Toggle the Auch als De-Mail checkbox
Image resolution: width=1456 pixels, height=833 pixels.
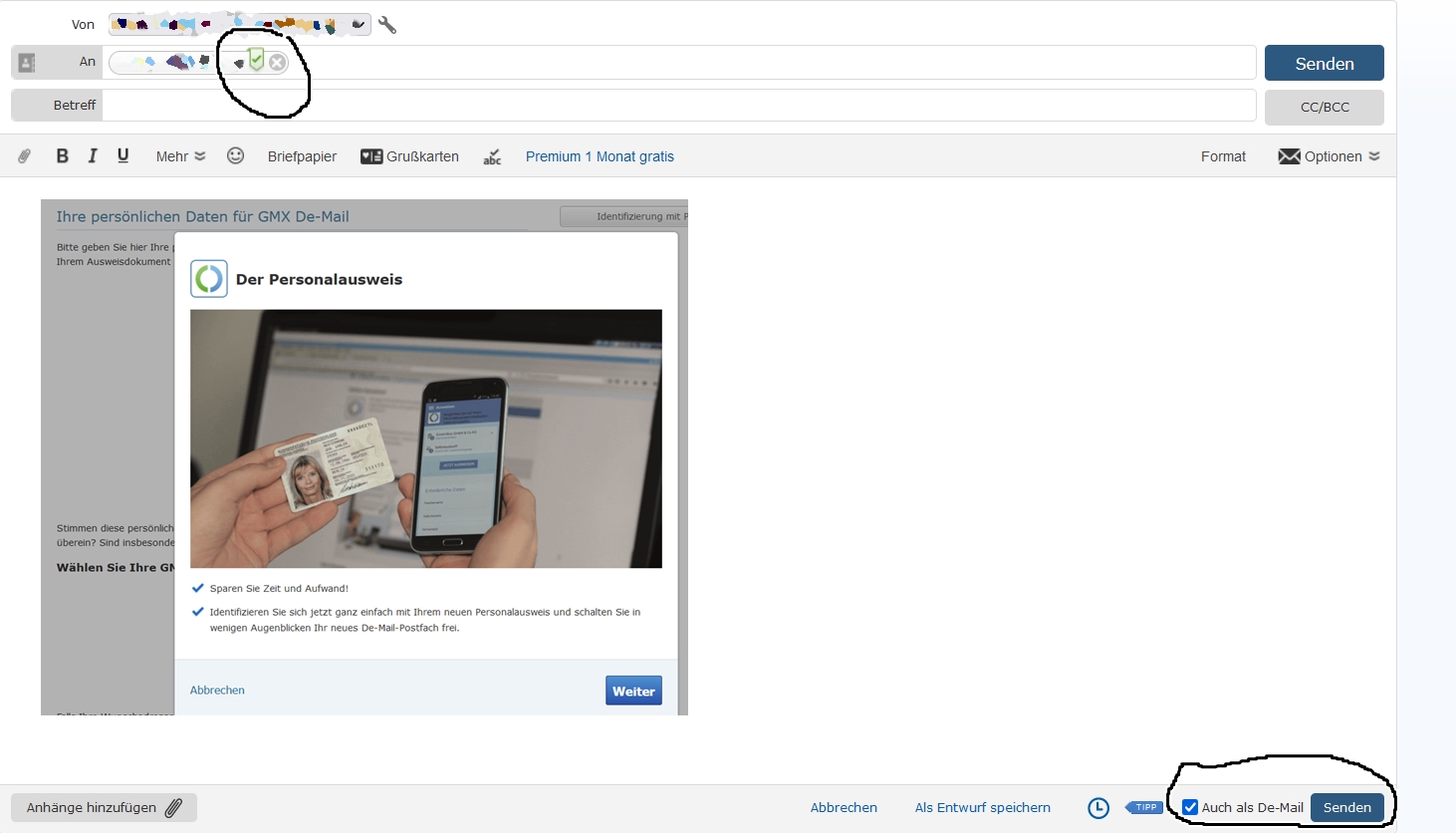point(1190,807)
